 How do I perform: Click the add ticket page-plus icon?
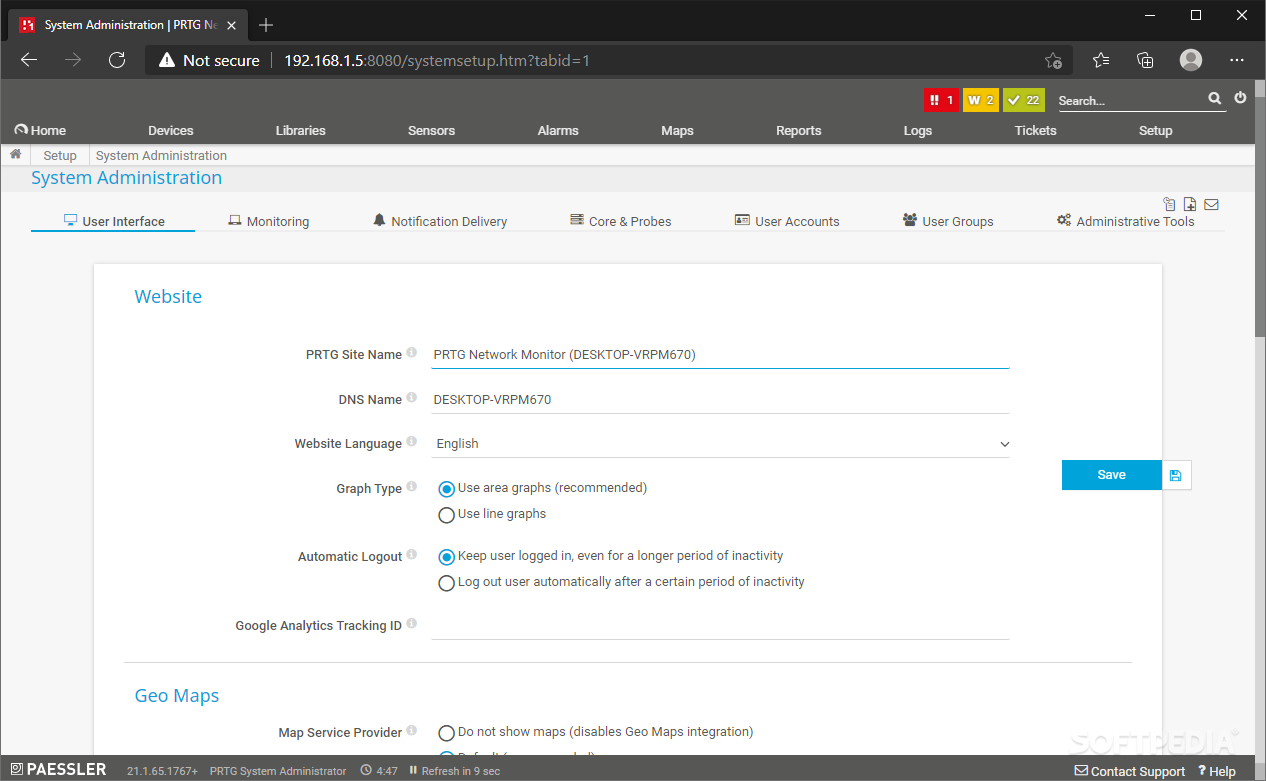click(x=1190, y=204)
